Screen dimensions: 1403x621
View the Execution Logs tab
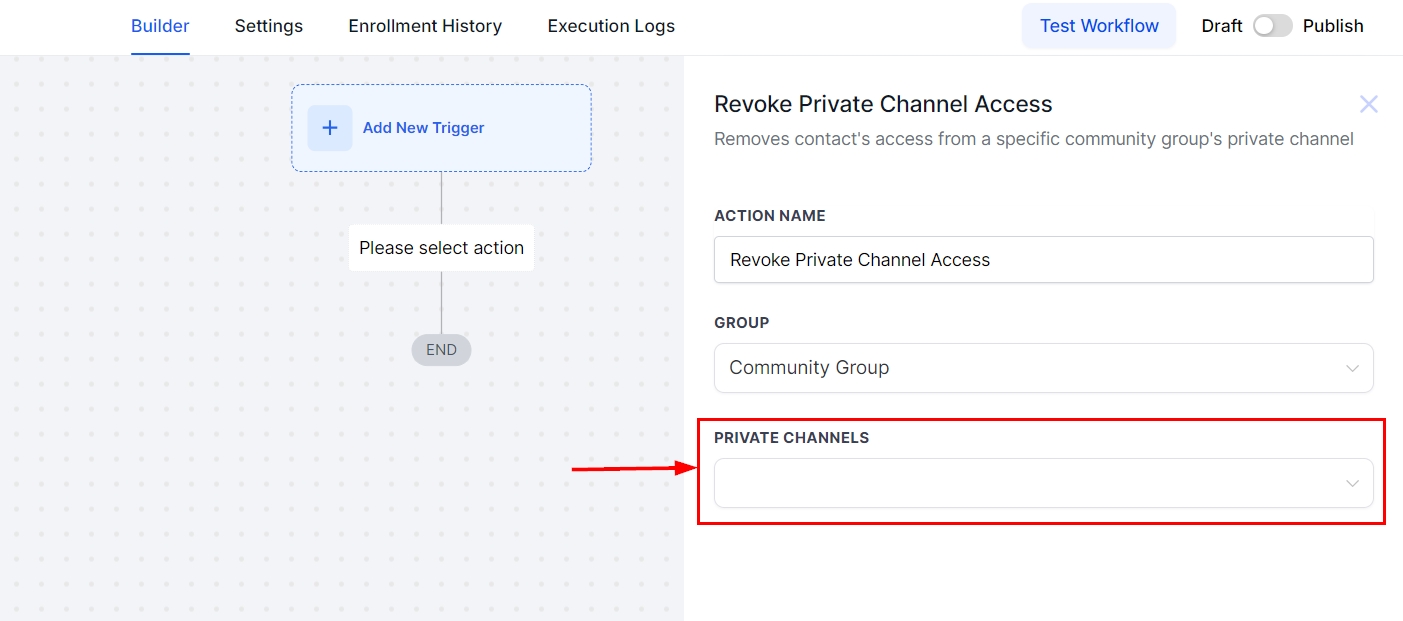(x=611, y=26)
